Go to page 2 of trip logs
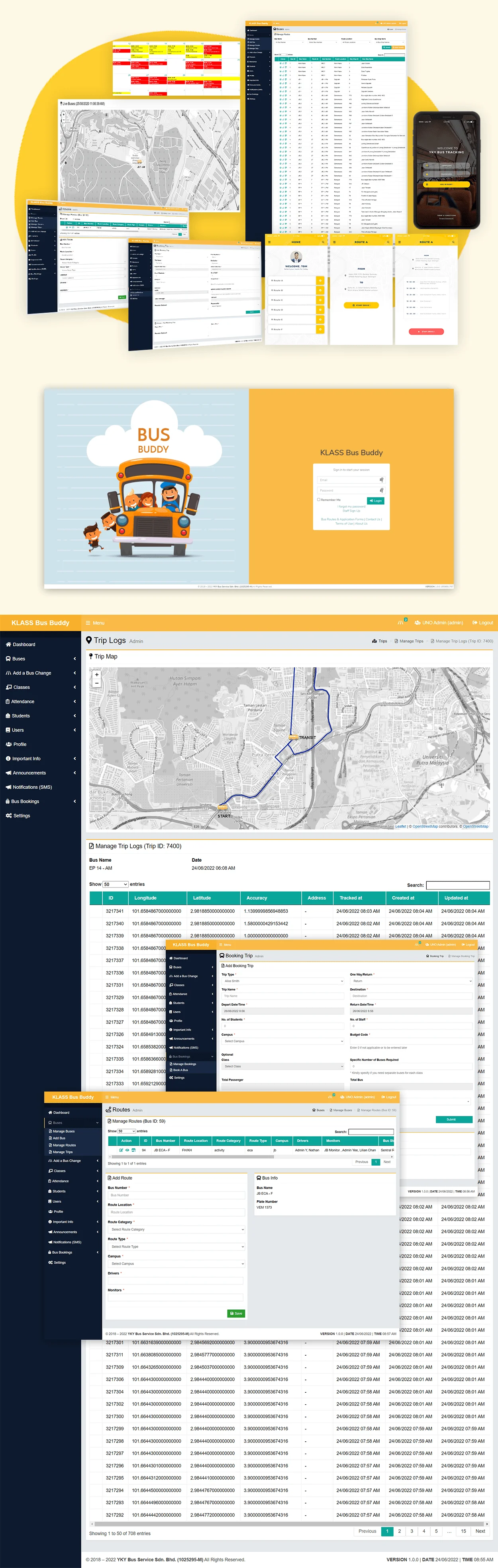 click(399, 1531)
